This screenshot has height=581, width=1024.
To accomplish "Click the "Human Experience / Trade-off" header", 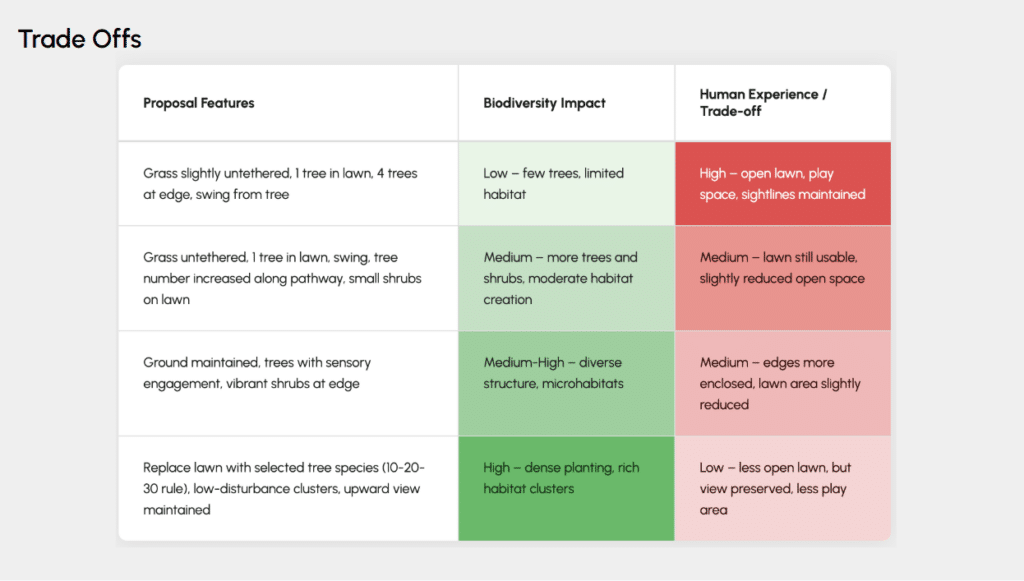I will tap(763, 103).
